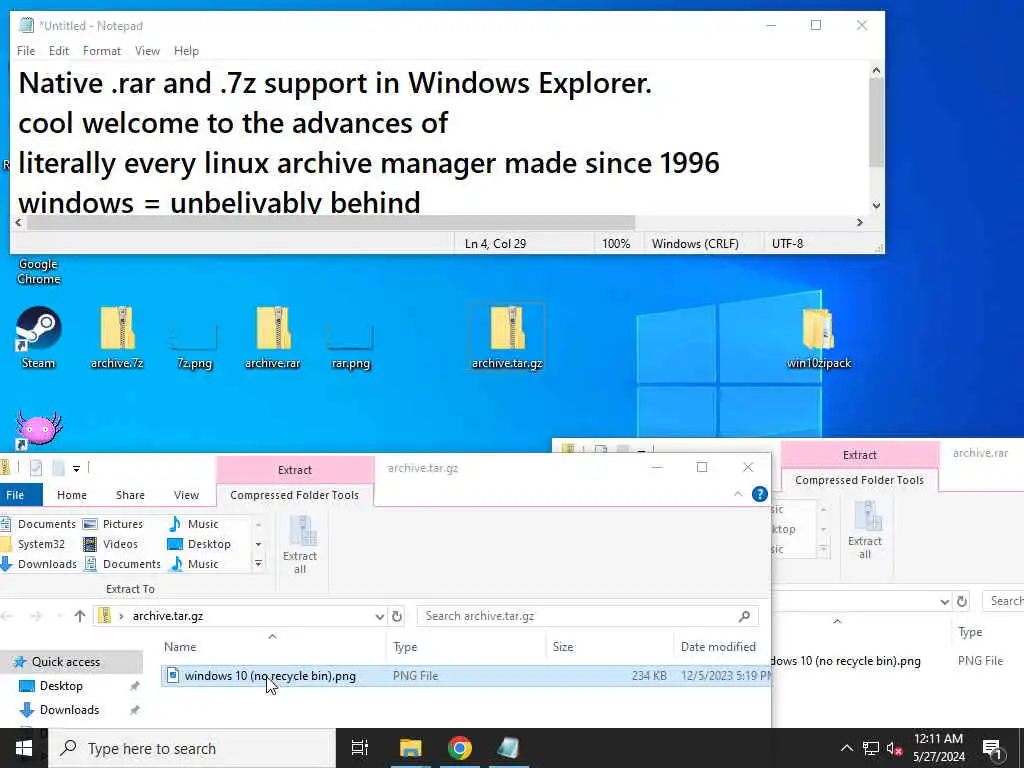Refresh the archive.tar.gz folder view
1024x768 pixels.
point(396,616)
